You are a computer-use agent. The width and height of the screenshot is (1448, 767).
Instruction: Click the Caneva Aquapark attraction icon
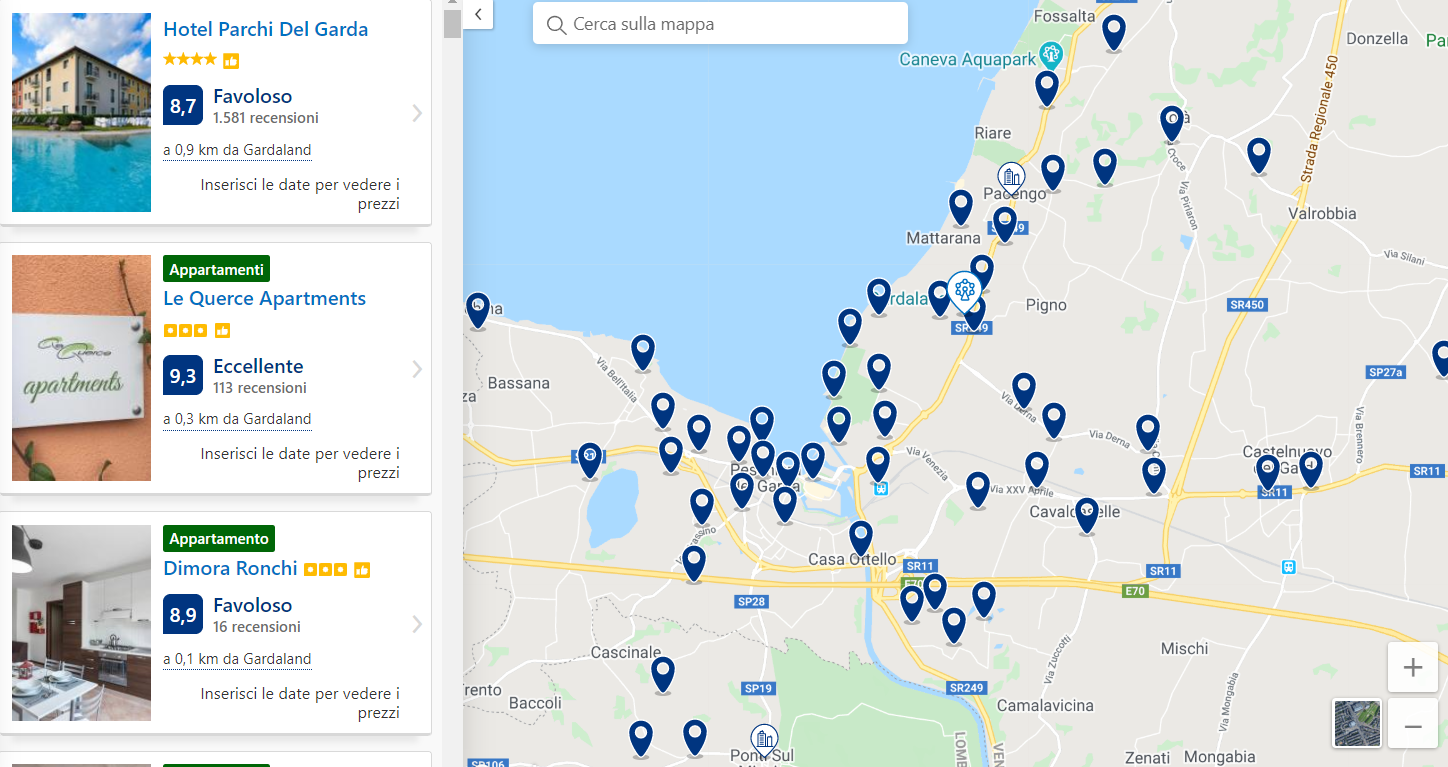(1050, 53)
